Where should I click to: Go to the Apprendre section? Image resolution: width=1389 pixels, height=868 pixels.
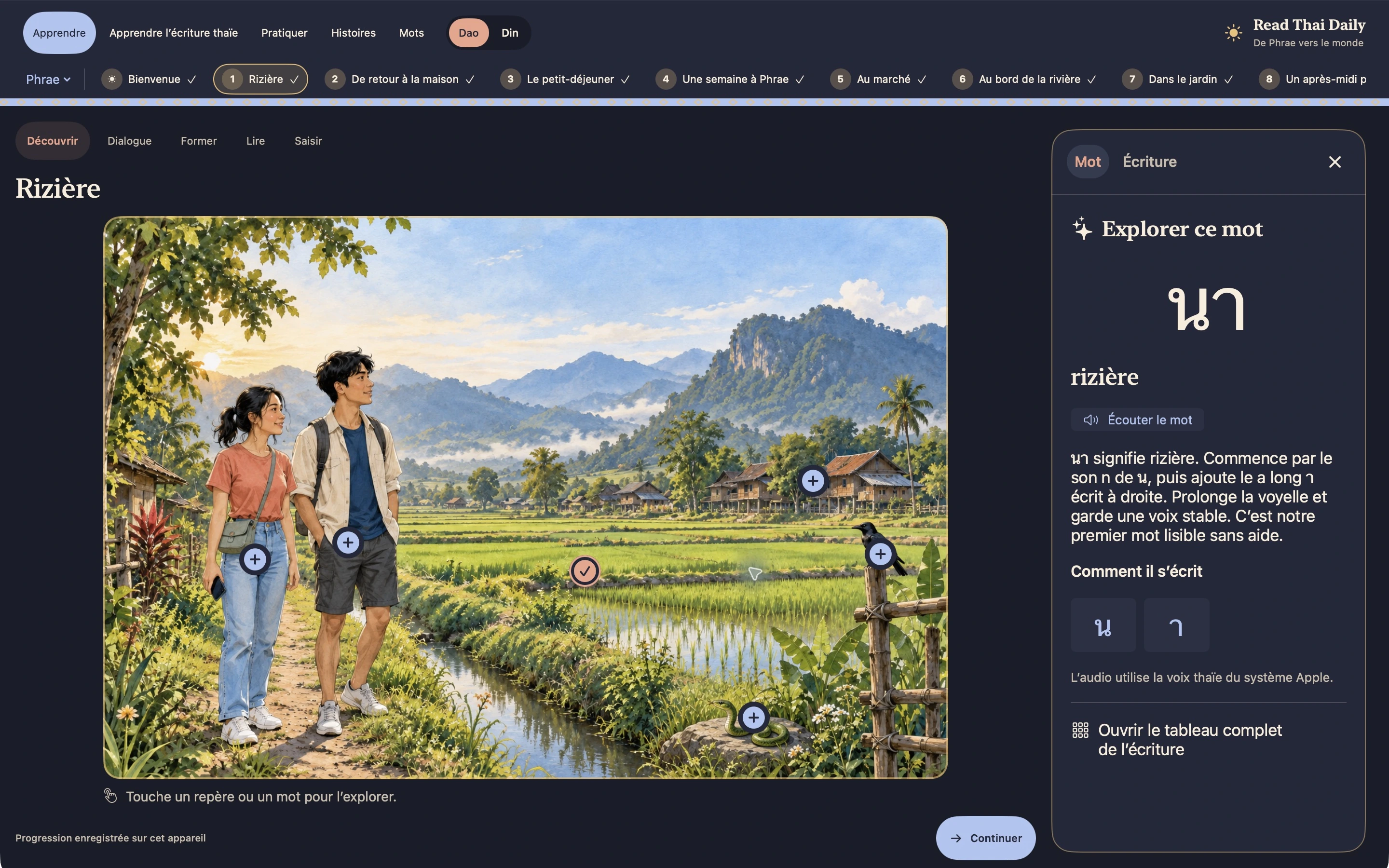59,33
